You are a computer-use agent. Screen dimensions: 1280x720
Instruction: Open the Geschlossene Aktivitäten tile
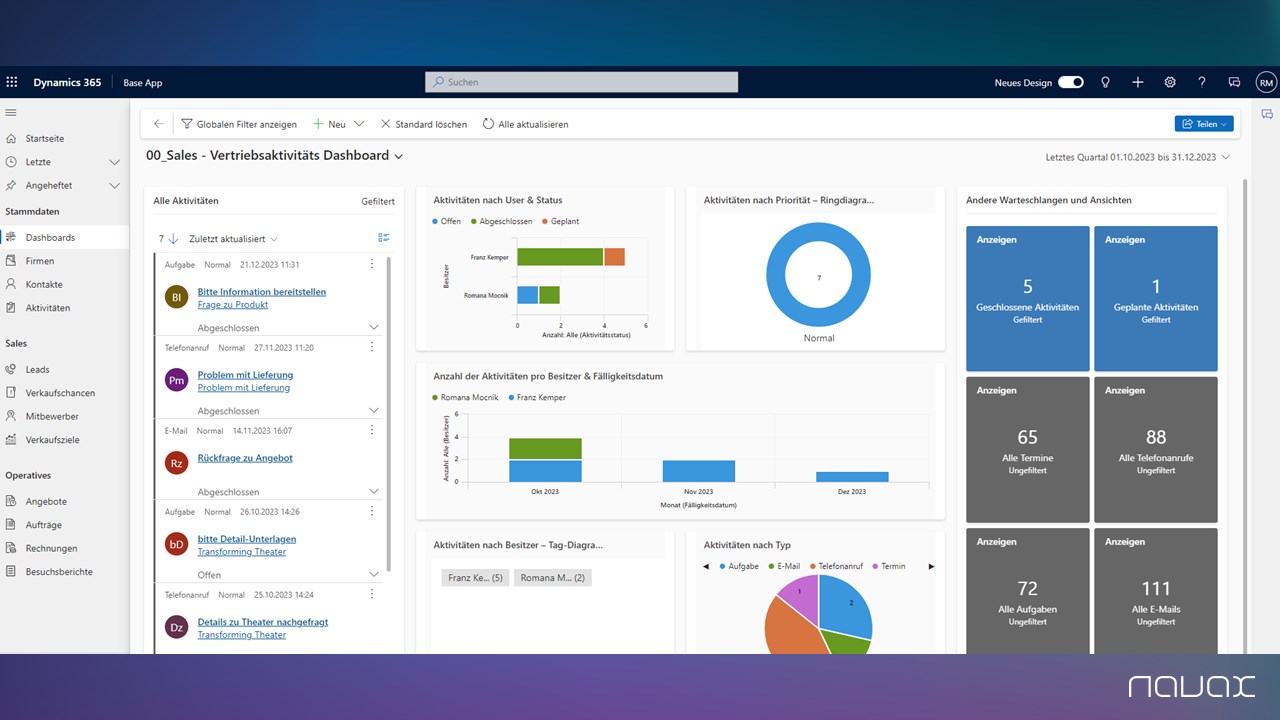pyautogui.click(x=1028, y=298)
